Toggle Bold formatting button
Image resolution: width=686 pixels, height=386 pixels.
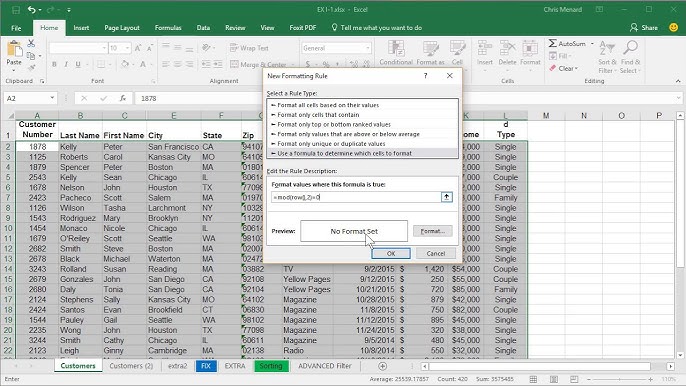54,64
